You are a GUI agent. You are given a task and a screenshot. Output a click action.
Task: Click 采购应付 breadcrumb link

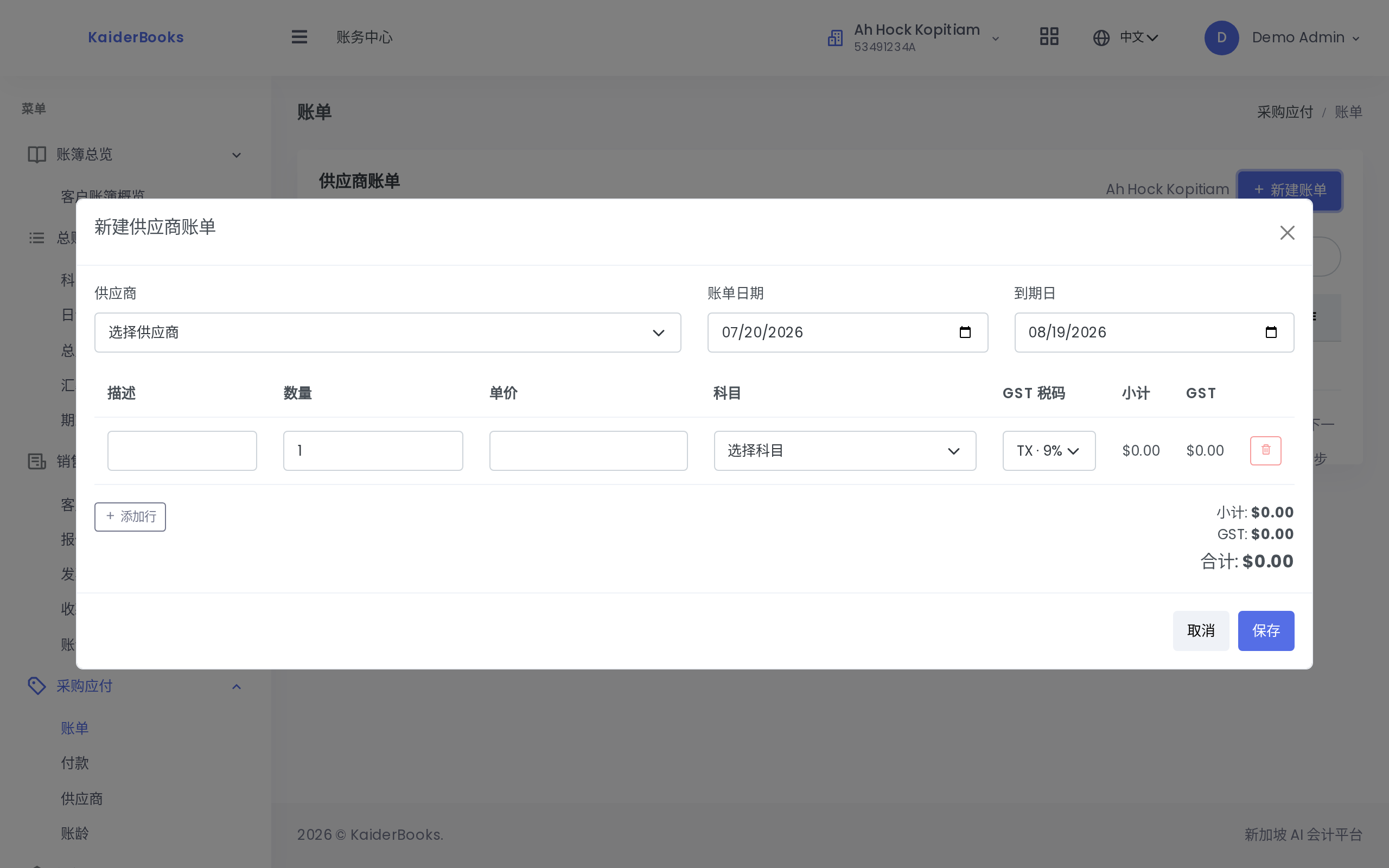tap(1284, 112)
